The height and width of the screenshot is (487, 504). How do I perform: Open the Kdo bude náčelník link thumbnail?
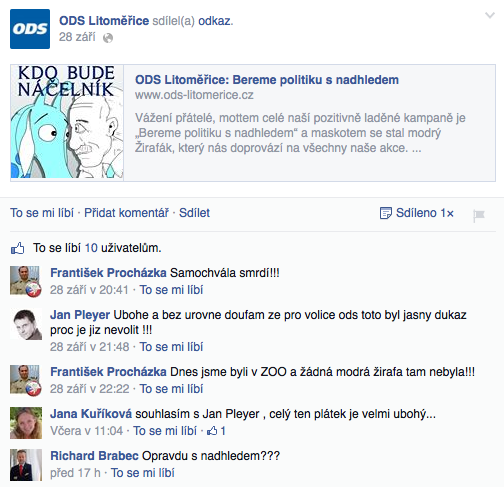point(67,123)
